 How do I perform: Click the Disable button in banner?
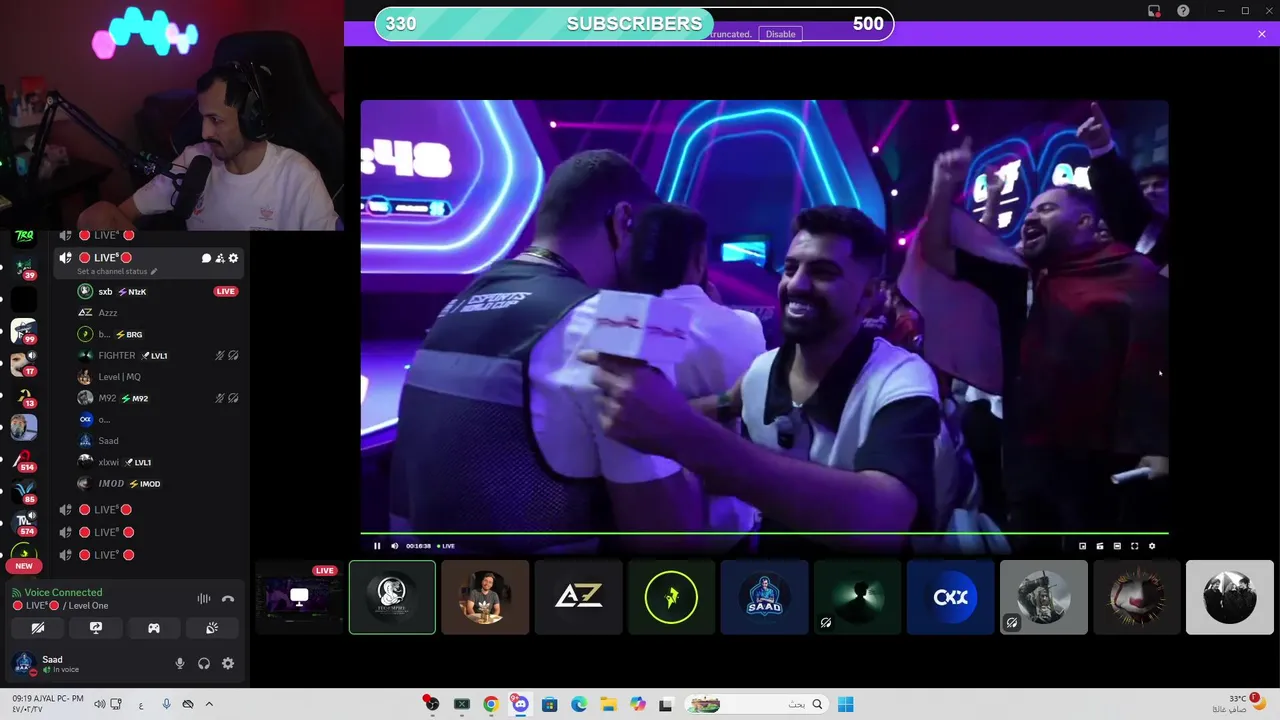(781, 34)
